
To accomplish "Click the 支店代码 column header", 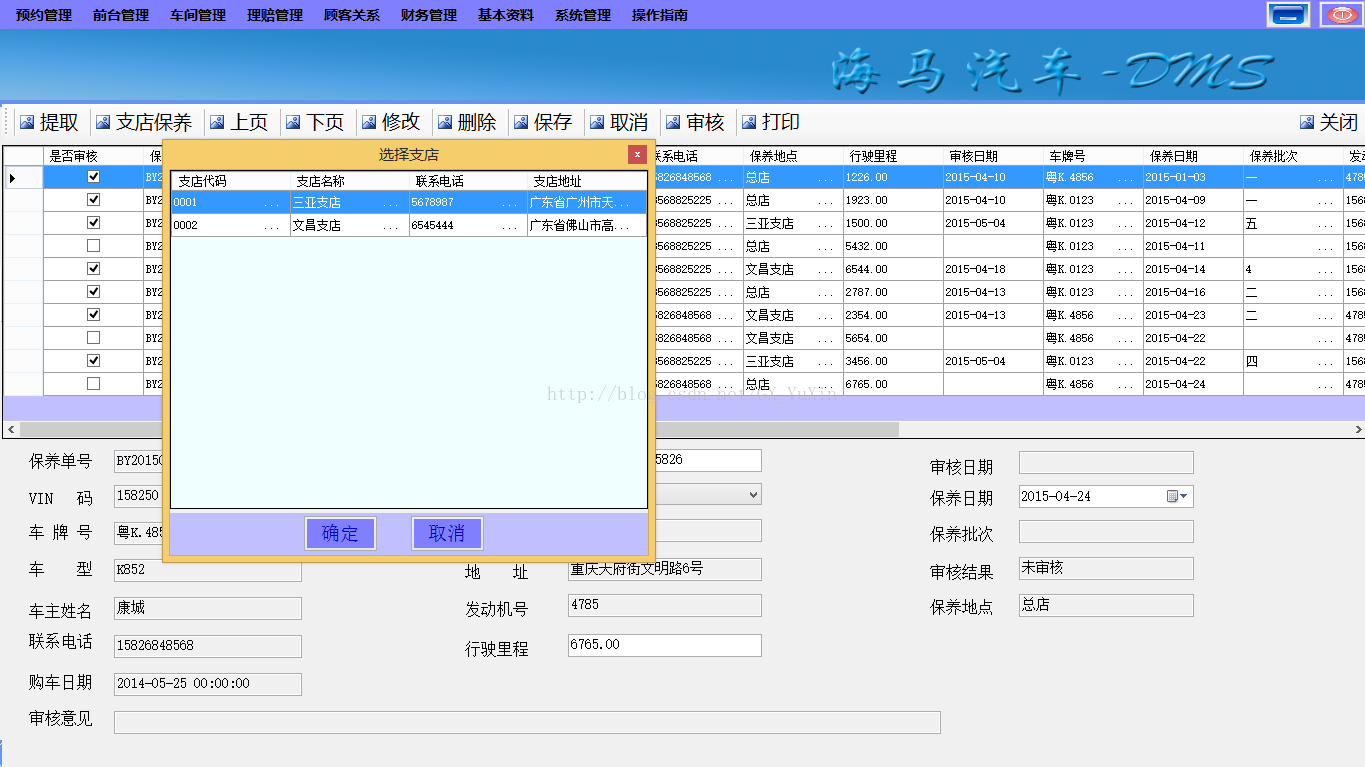I will click(x=231, y=181).
